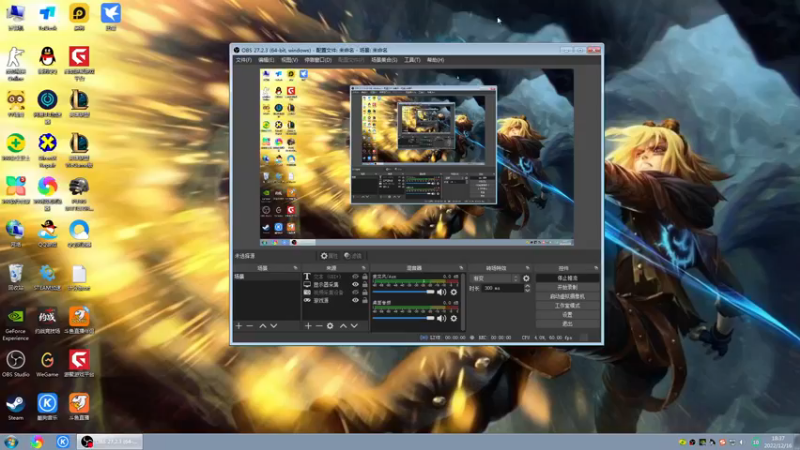
Task: Increase transition duration with up arrow
Action: pyautogui.click(x=527, y=286)
